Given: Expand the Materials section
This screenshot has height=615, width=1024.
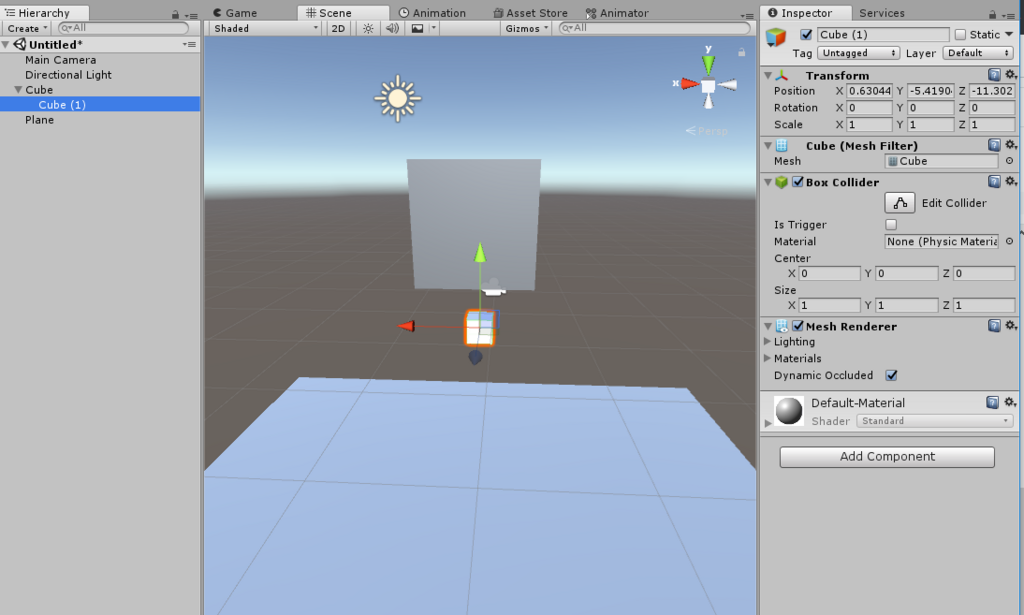Looking at the screenshot, I should (767, 358).
